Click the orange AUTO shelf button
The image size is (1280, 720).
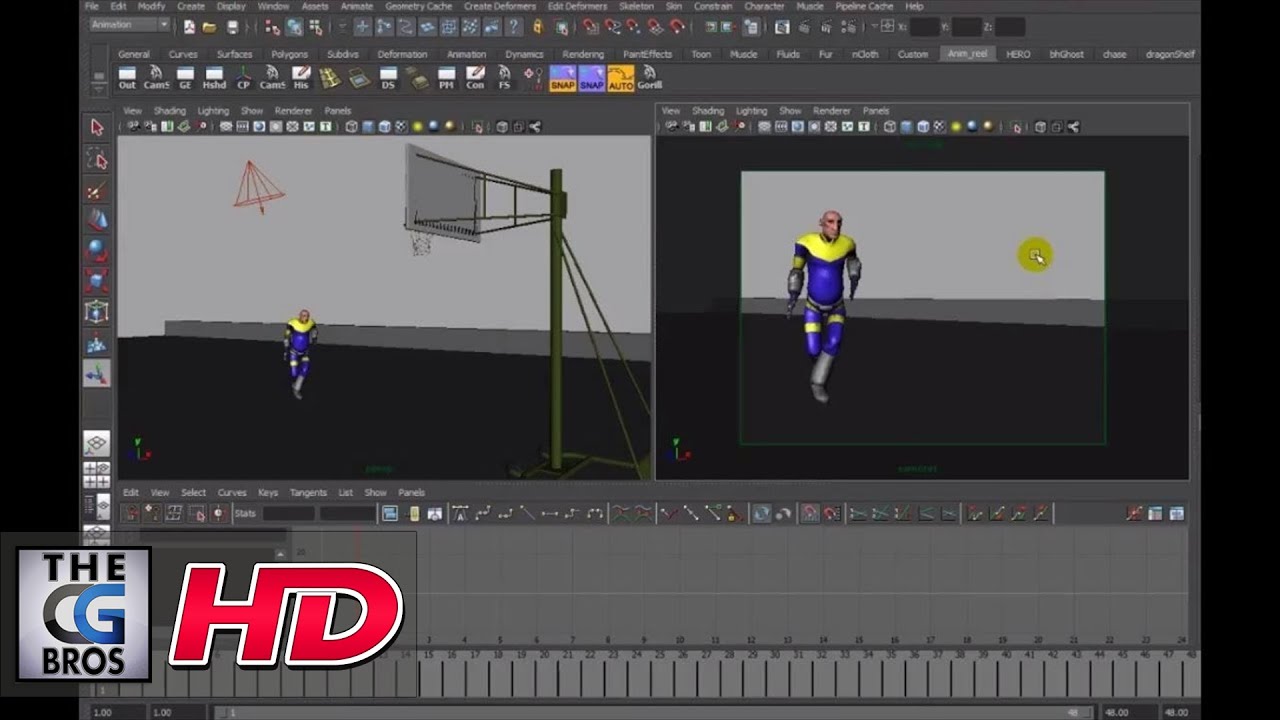[x=620, y=78]
